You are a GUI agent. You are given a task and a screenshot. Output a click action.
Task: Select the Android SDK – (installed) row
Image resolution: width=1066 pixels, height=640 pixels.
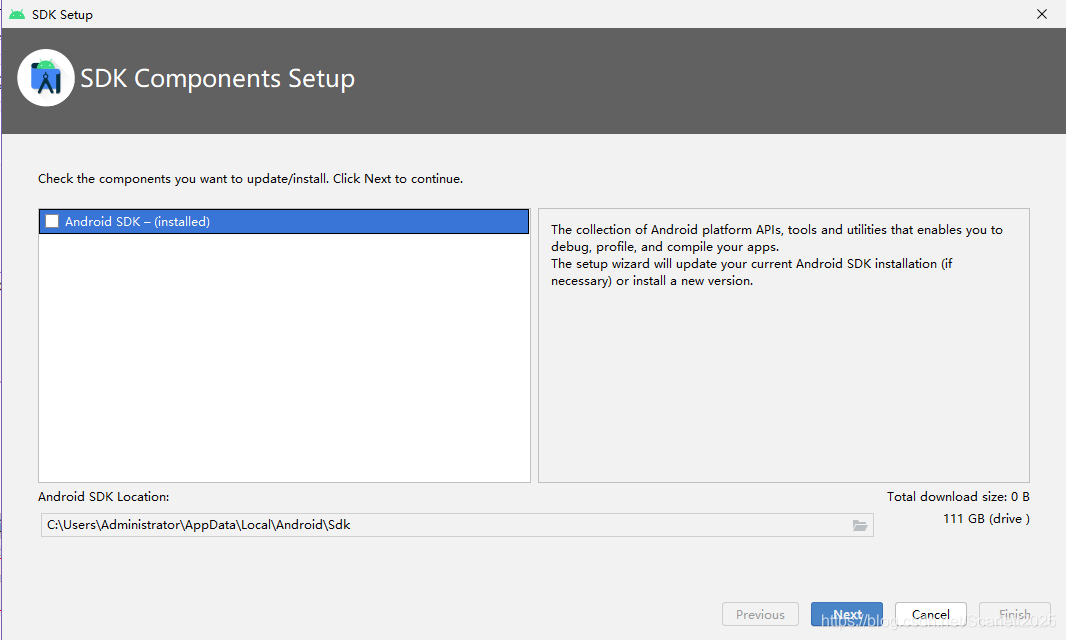283,221
